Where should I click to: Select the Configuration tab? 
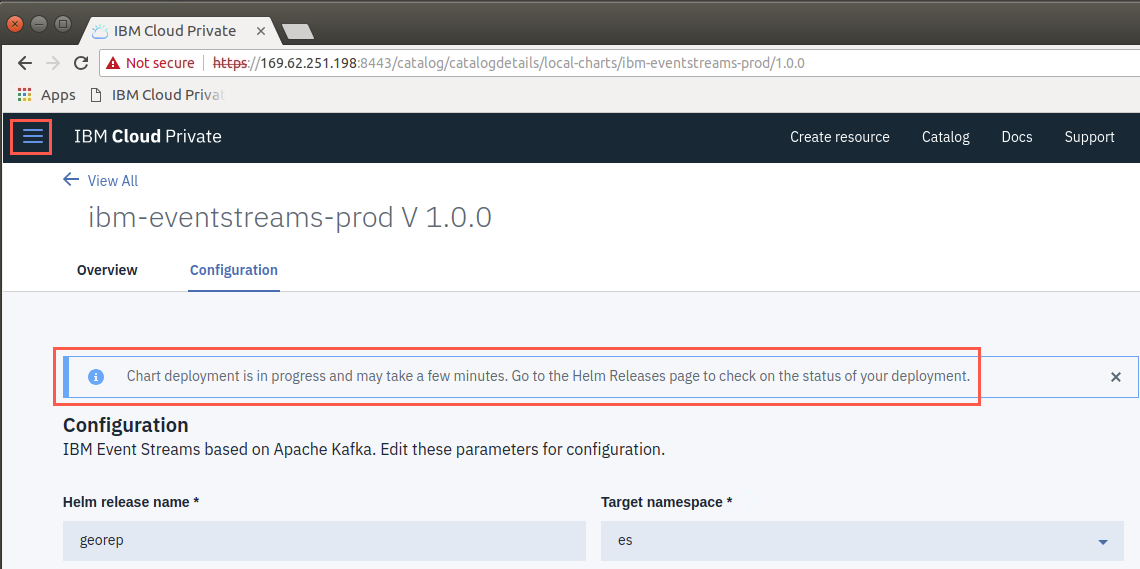[x=233, y=270]
